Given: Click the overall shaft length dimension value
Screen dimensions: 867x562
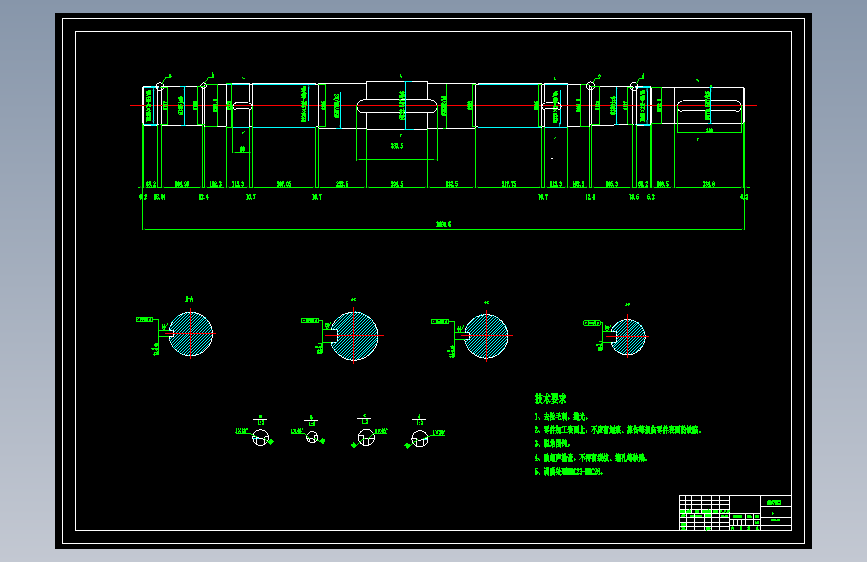Looking at the screenshot, I should (x=443, y=224).
